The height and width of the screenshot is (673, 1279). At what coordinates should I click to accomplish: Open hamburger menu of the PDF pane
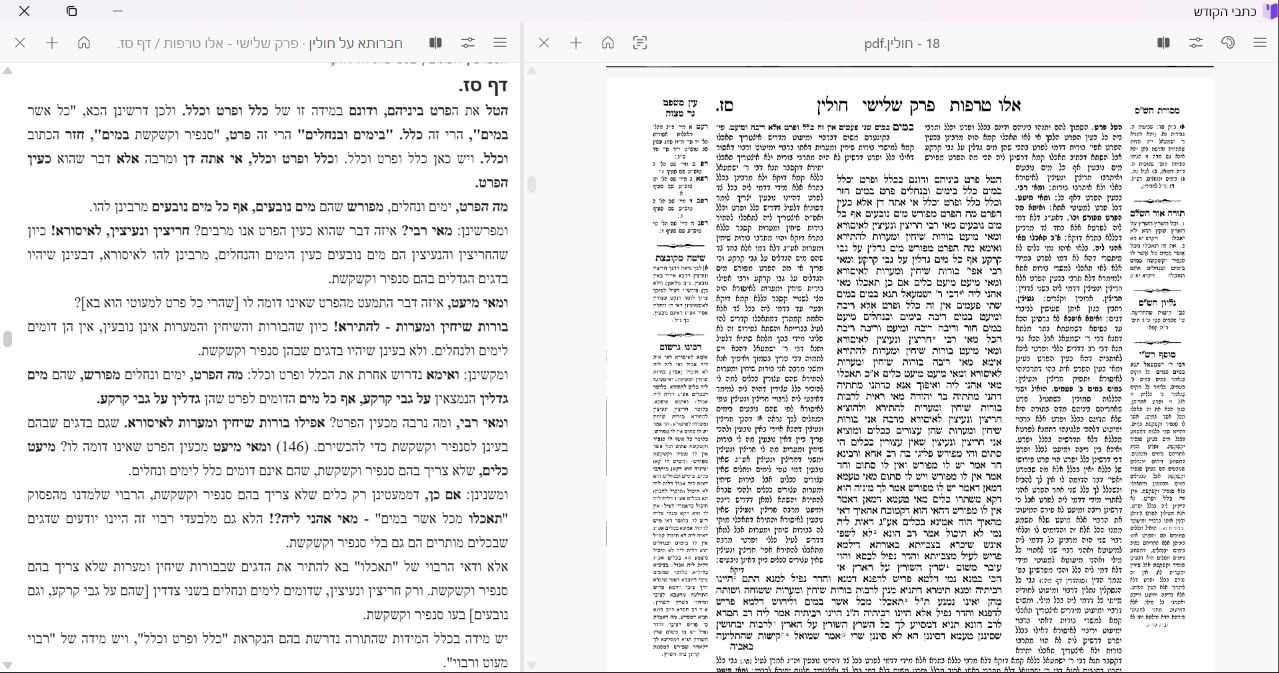tap(1260, 43)
